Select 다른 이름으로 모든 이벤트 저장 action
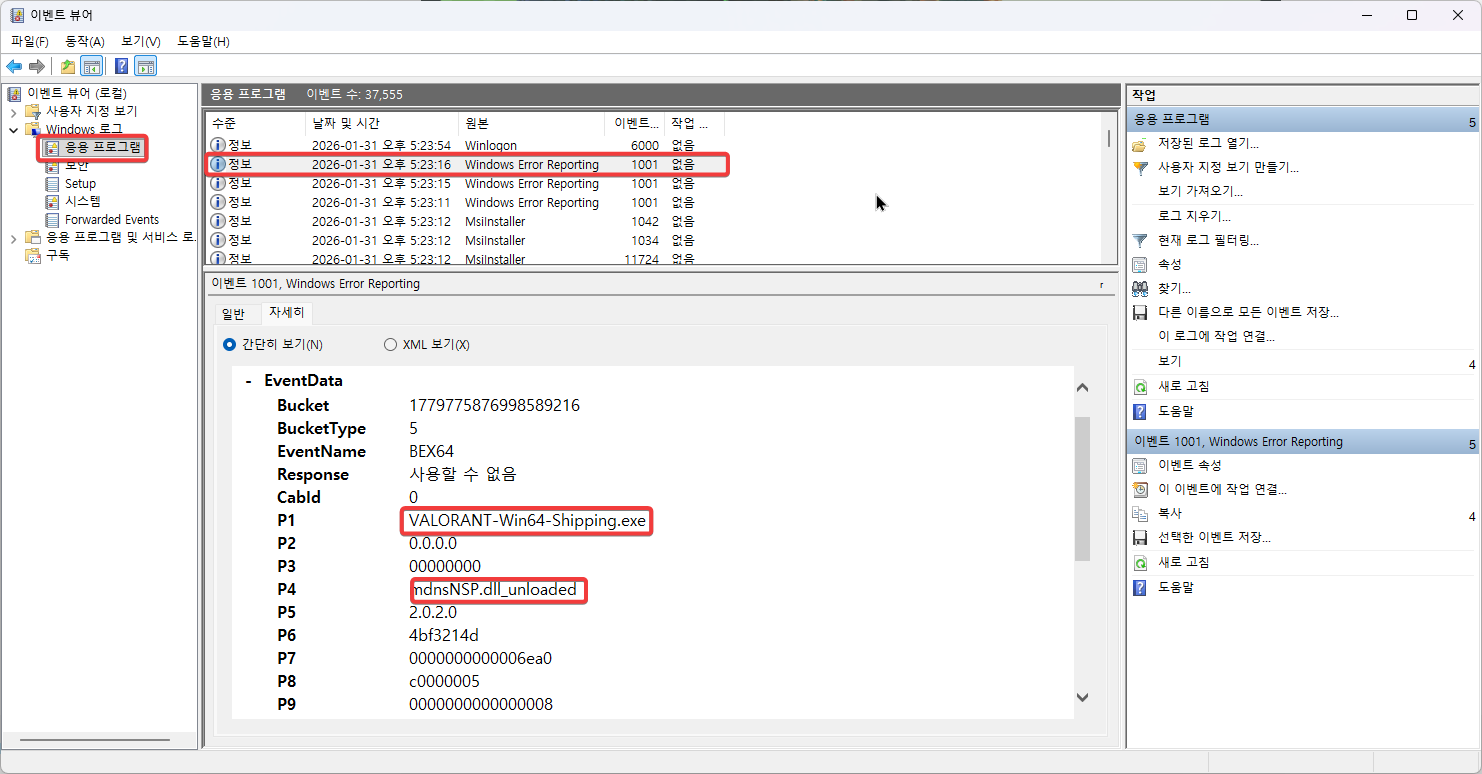The height and width of the screenshot is (774, 1482). point(1248,312)
